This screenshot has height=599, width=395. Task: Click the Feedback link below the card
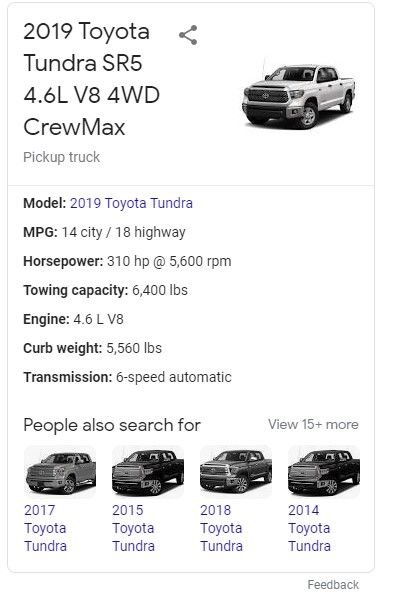[x=333, y=584]
